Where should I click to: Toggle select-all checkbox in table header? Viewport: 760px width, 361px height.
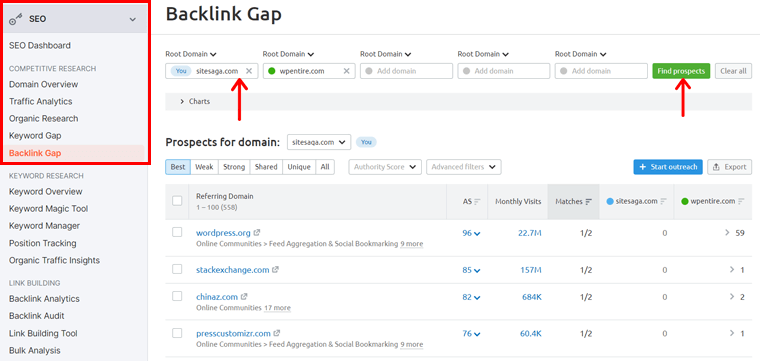[x=177, y=201]
